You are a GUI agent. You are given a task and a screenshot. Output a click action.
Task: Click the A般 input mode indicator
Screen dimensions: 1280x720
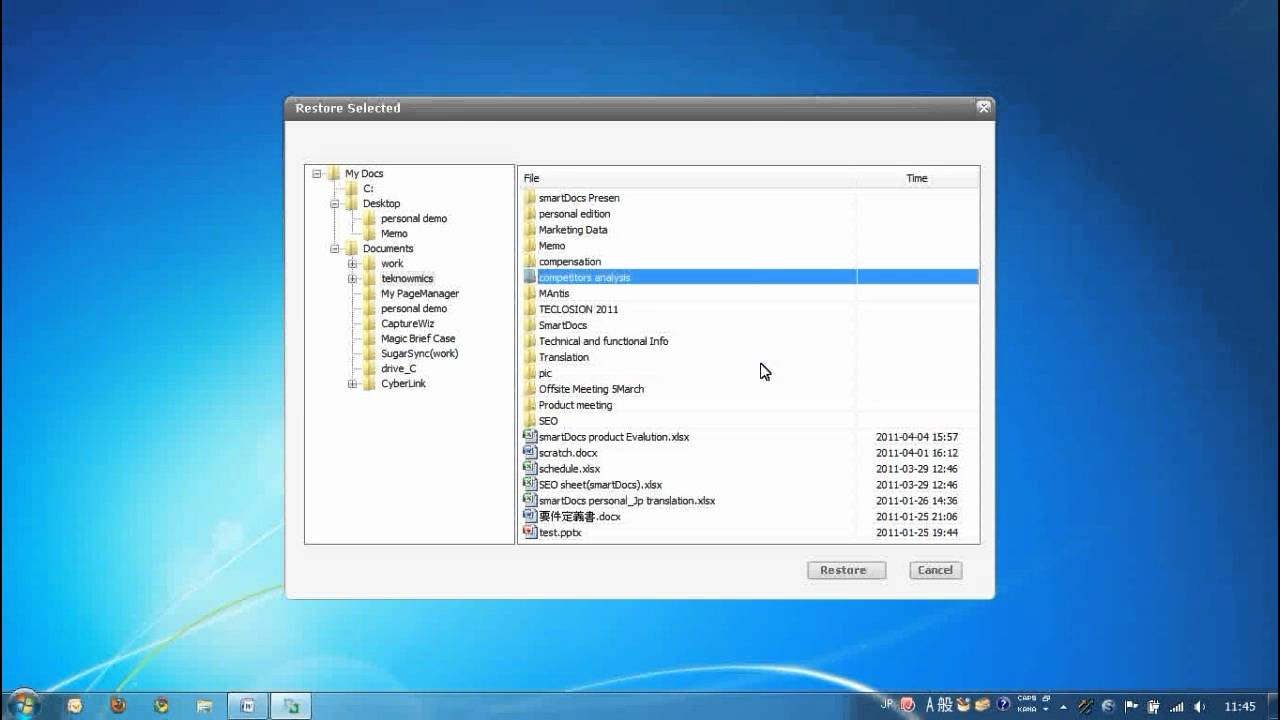click(938, 705)
